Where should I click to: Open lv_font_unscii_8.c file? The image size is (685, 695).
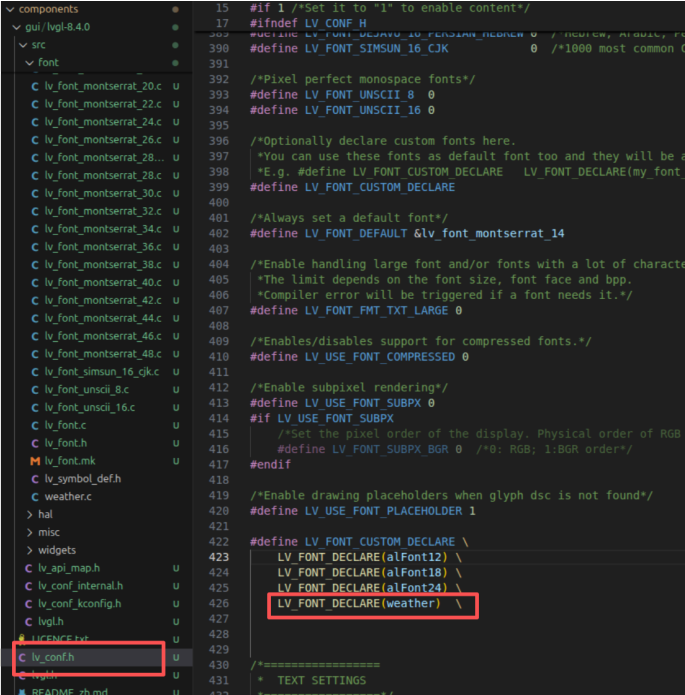pyautogui.click(x=86, y=390)
